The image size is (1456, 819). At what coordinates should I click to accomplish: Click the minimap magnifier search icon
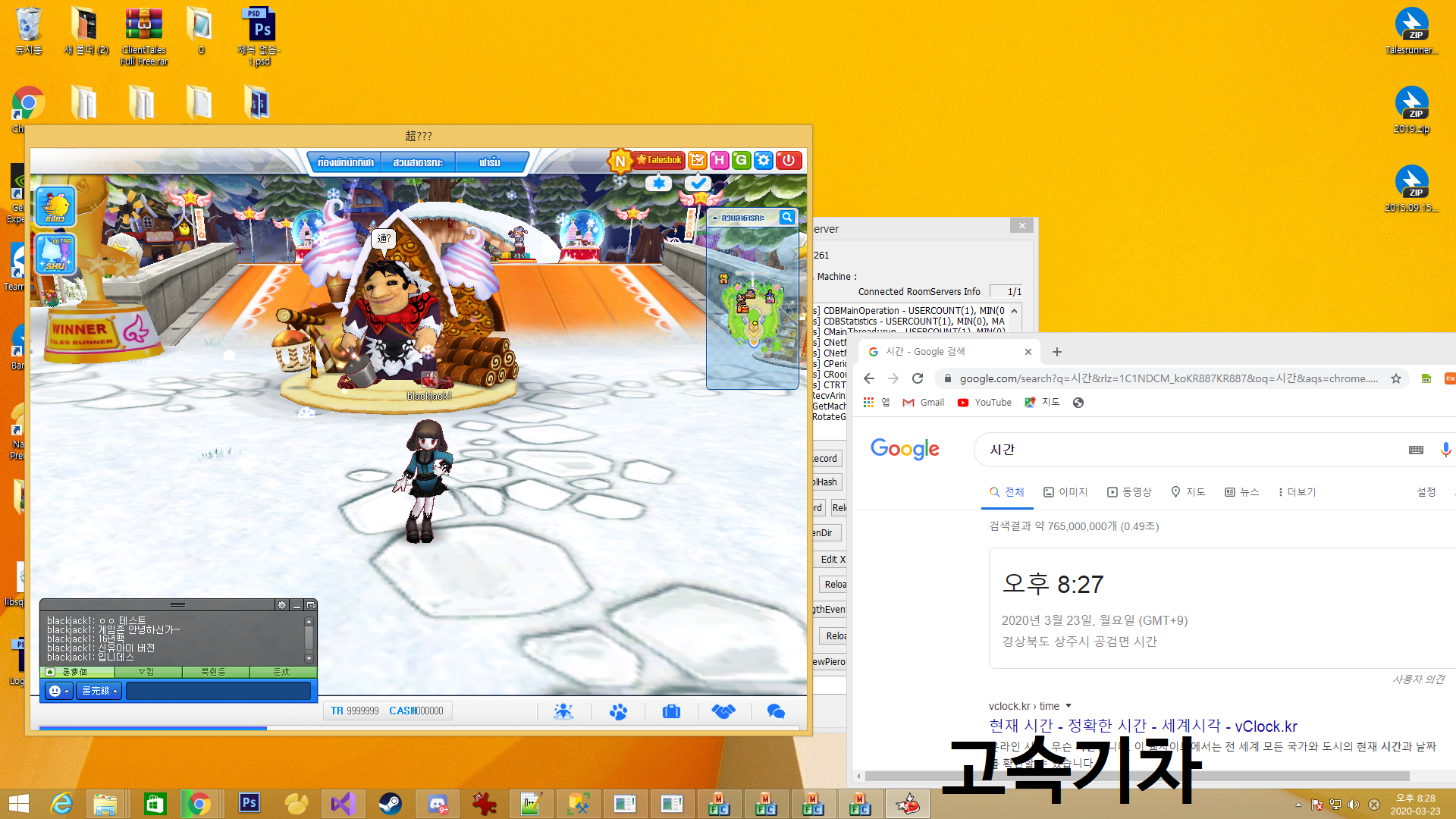coord(787,218)
